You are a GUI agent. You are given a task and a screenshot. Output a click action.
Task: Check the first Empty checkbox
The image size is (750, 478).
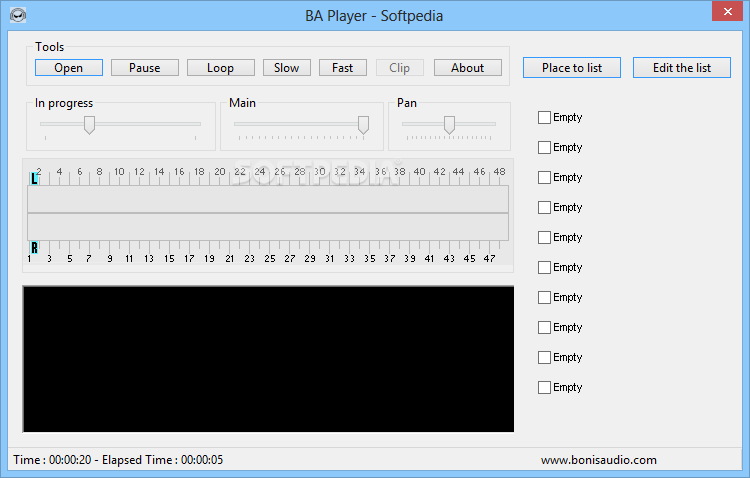tap(544, 117)
